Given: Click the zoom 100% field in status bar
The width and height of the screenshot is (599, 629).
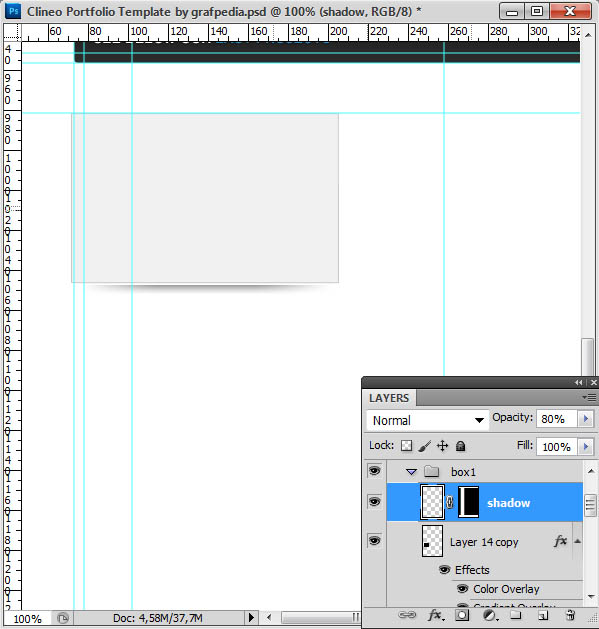Looking at the screenshot, I should (27, 619).
